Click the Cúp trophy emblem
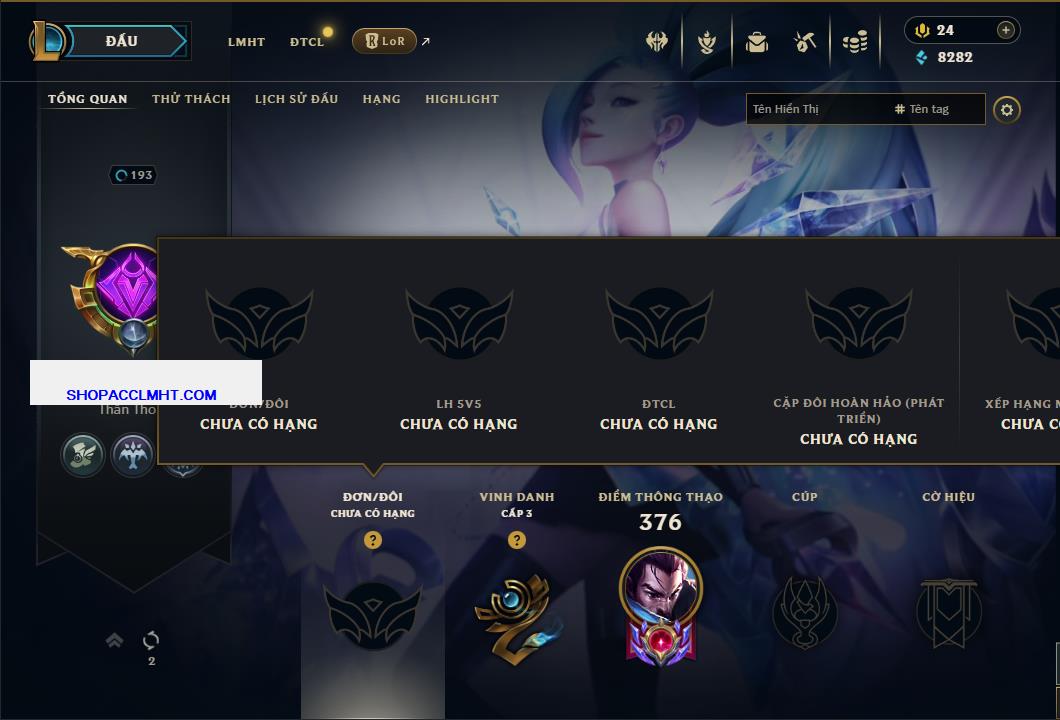The width and height of the screenshot is (1060, 720). (804, 613)
